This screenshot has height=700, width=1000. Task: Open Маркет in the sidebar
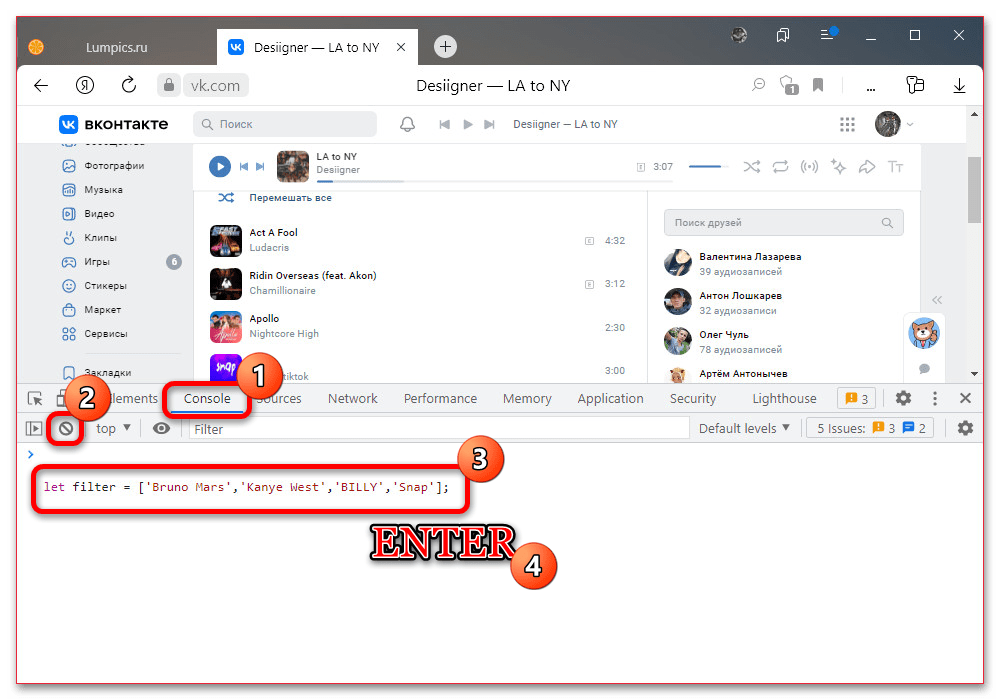tap(92, 310)
